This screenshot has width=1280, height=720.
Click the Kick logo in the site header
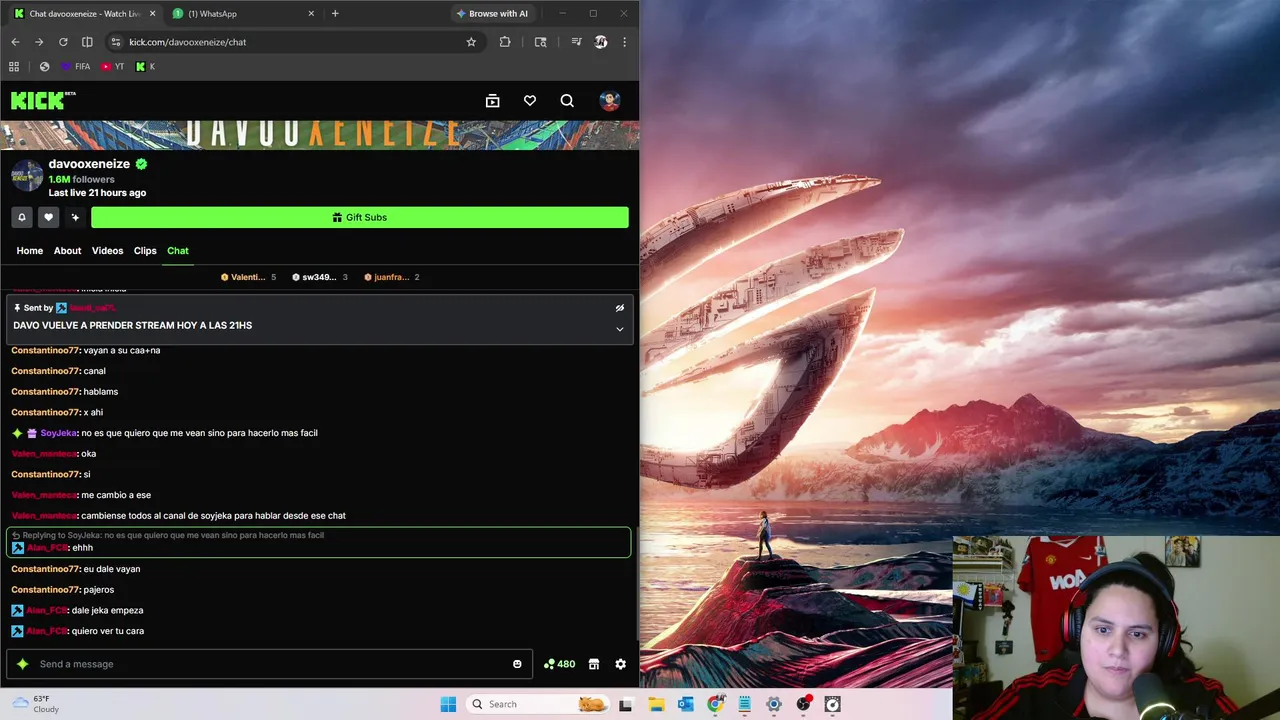pos(43,100)
